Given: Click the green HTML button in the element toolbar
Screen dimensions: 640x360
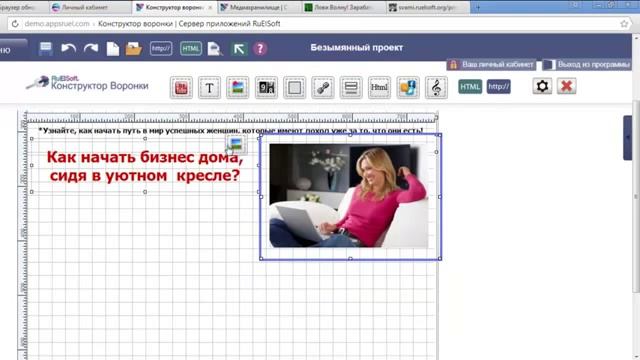Looking at the screenshot, I should pyautogui.click(x=470, y=87).
